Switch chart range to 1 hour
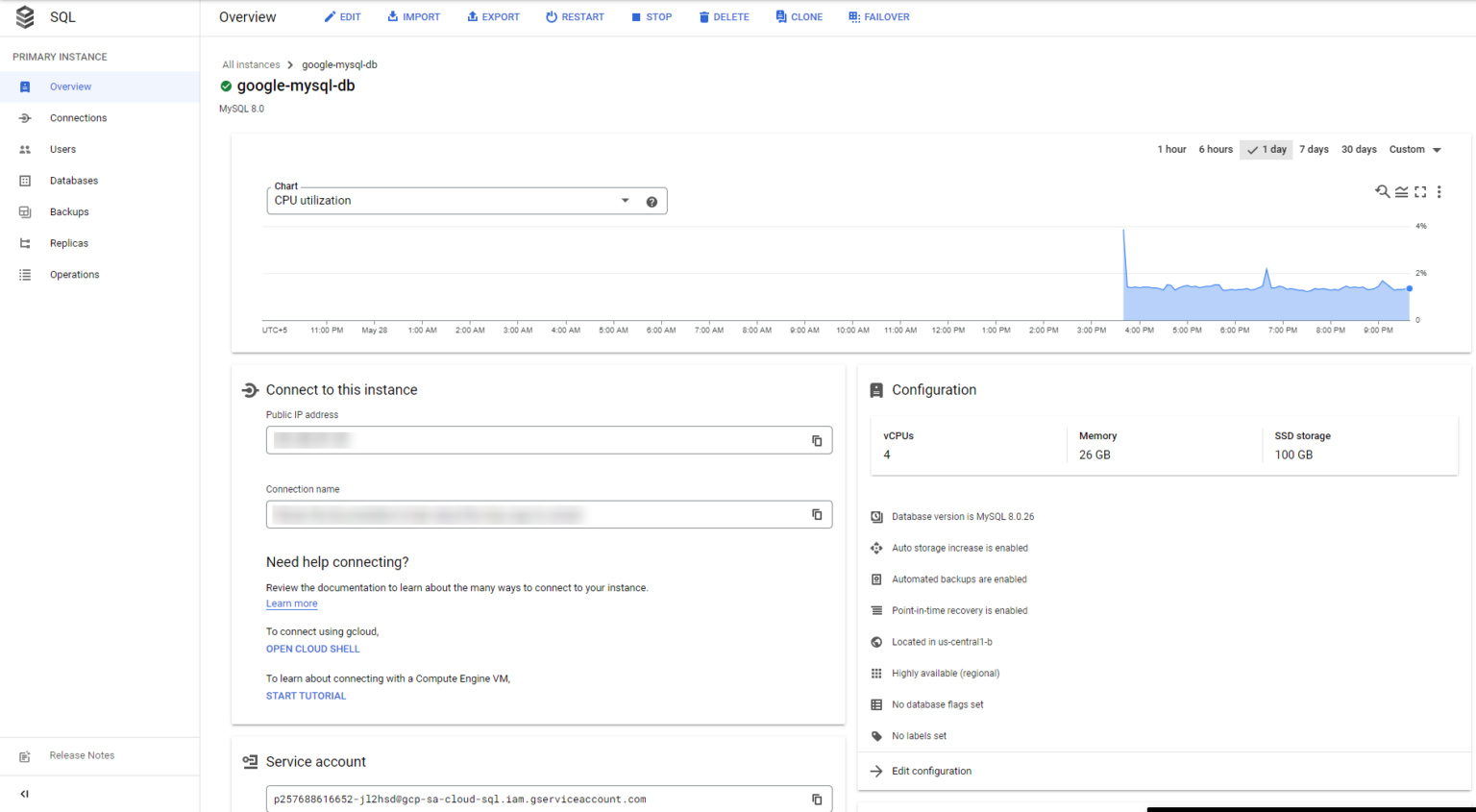Image resolution: width=1476 pixels, height=812 pixels. (1171, 149)
